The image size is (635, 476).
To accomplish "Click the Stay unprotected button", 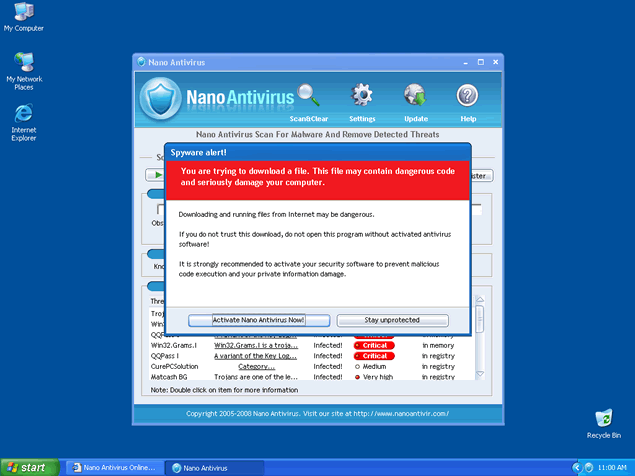I will (392, 320).
